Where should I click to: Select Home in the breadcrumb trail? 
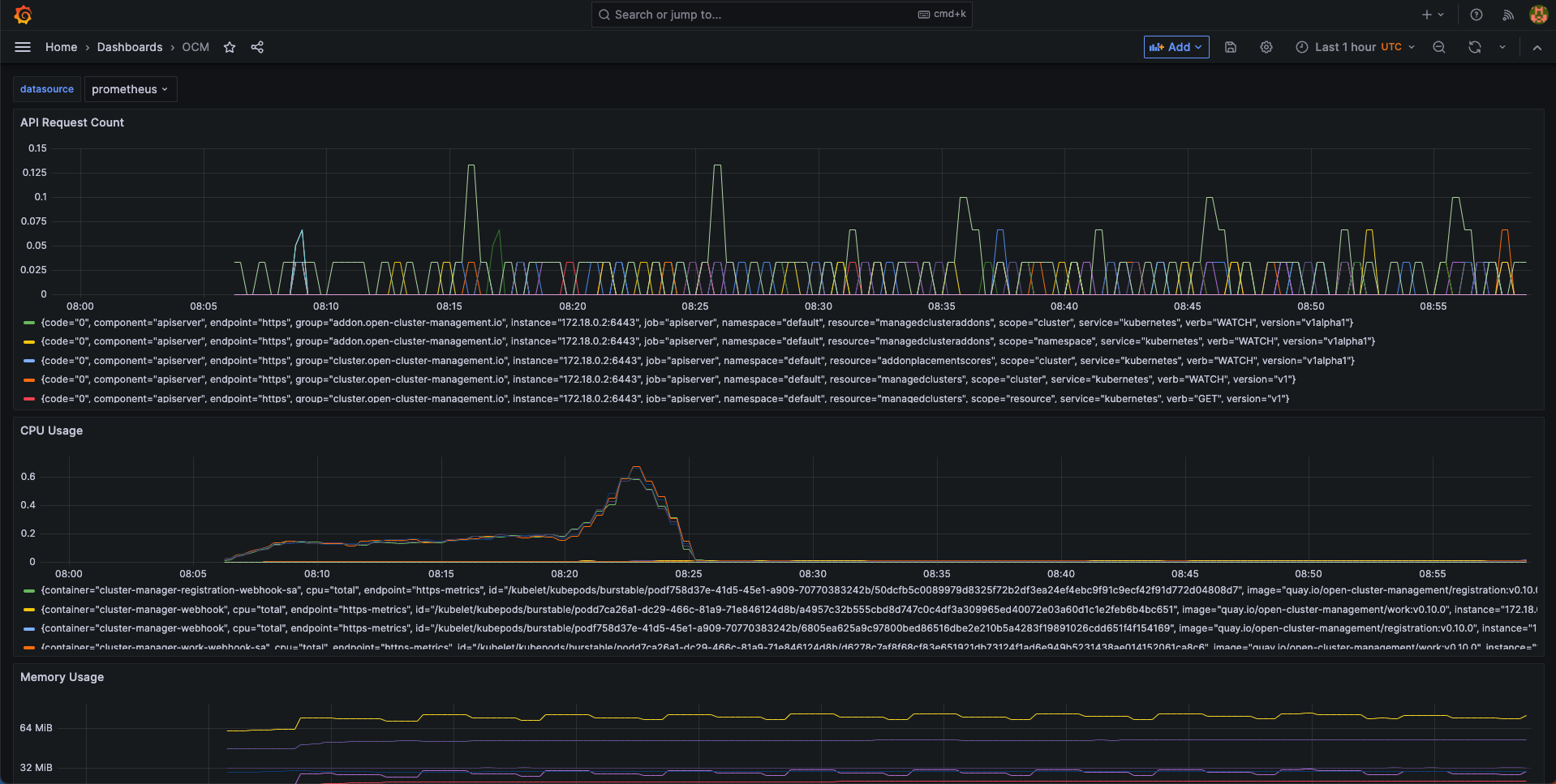61,47
